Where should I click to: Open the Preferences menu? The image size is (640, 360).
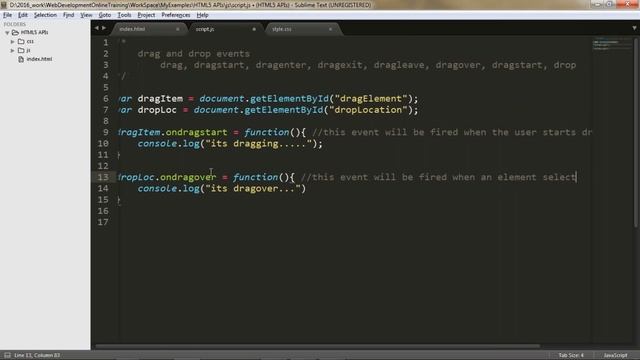(176, 15)
